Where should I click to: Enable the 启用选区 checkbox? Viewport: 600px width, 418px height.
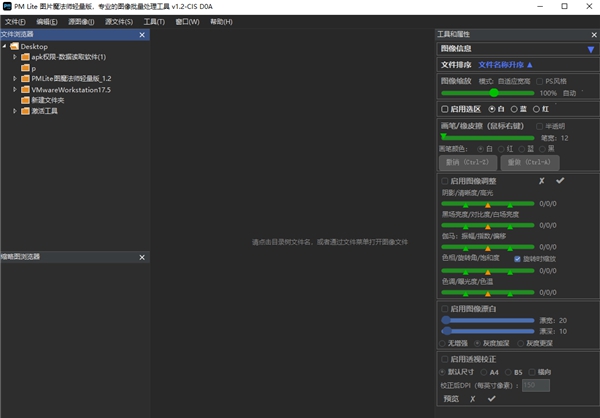[x=444, y=109]
